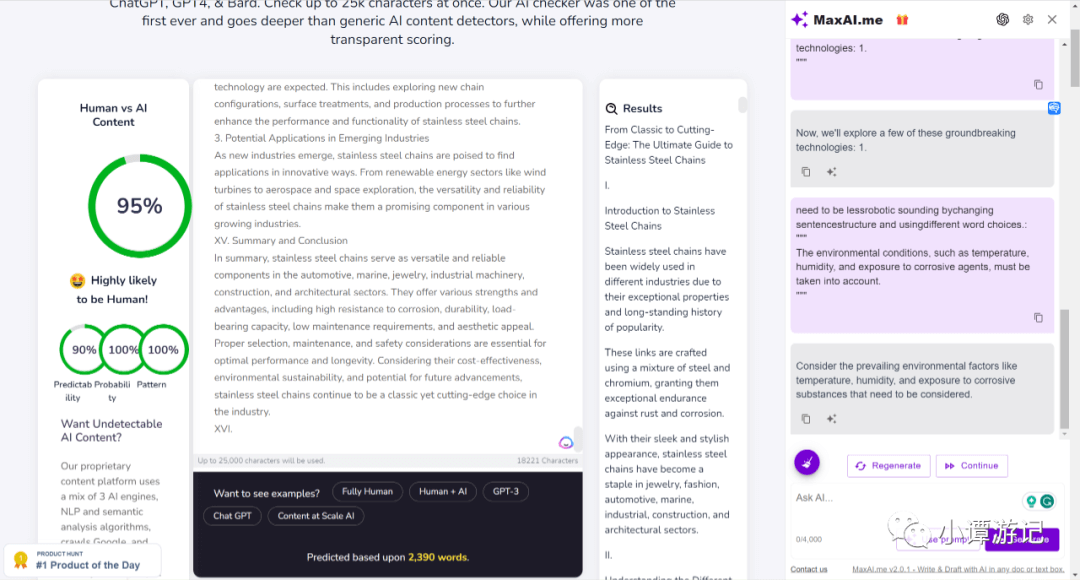
Task: Copy the "Consider the prevailing environmental factors" reply
Action: [806, 419]
